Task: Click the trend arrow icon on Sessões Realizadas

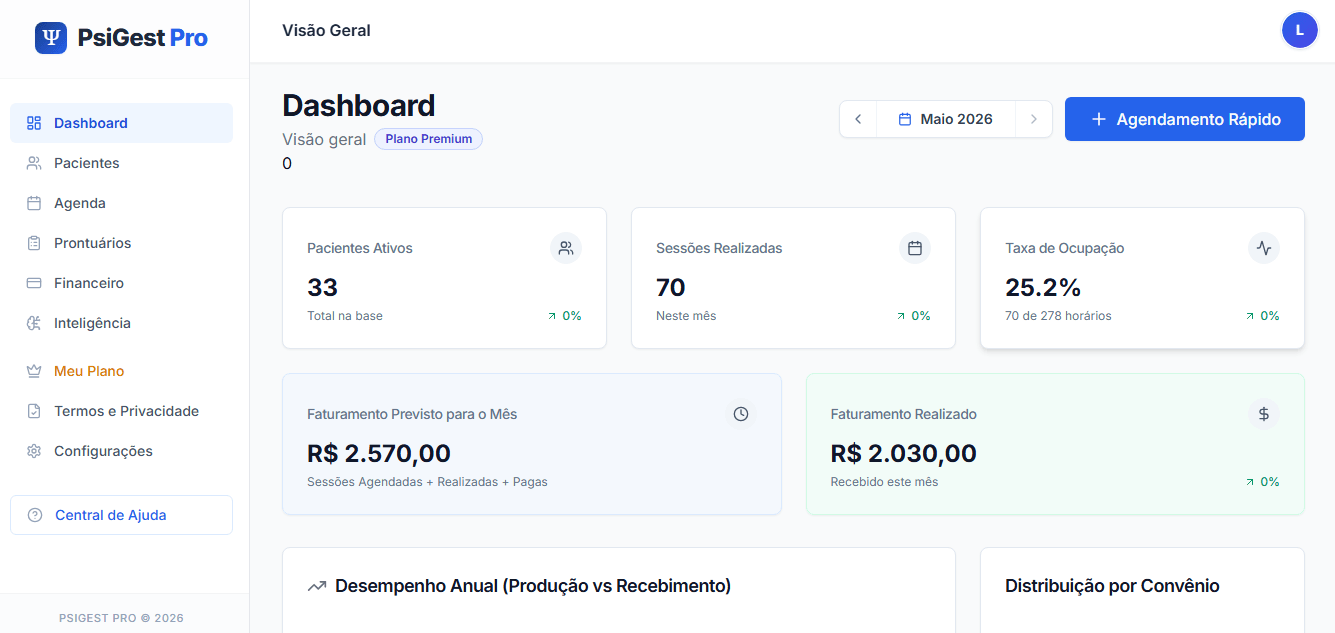Action: (x=900, y=316)
